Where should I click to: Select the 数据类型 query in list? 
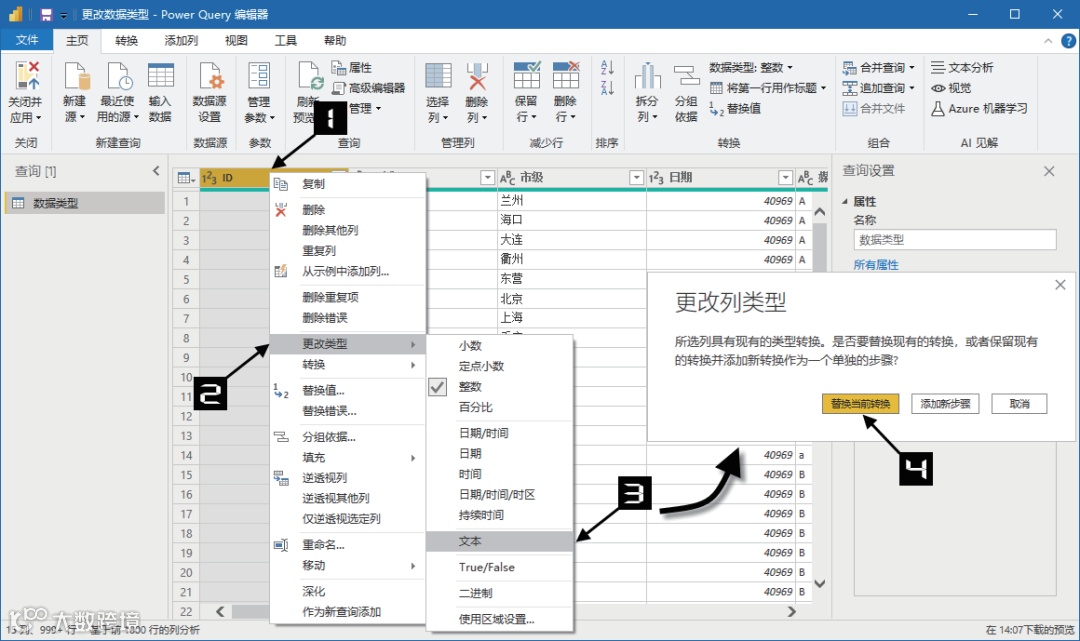click(85, 203)
